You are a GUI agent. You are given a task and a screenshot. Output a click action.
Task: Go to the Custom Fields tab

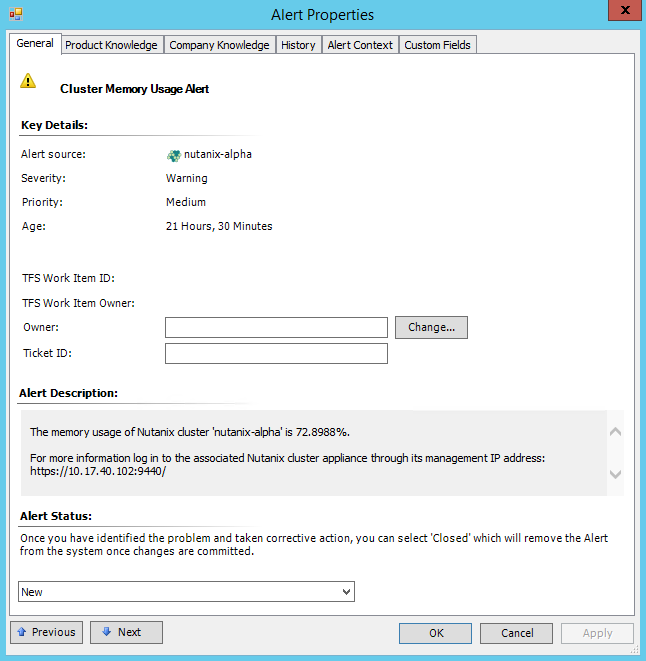(437, 45)
